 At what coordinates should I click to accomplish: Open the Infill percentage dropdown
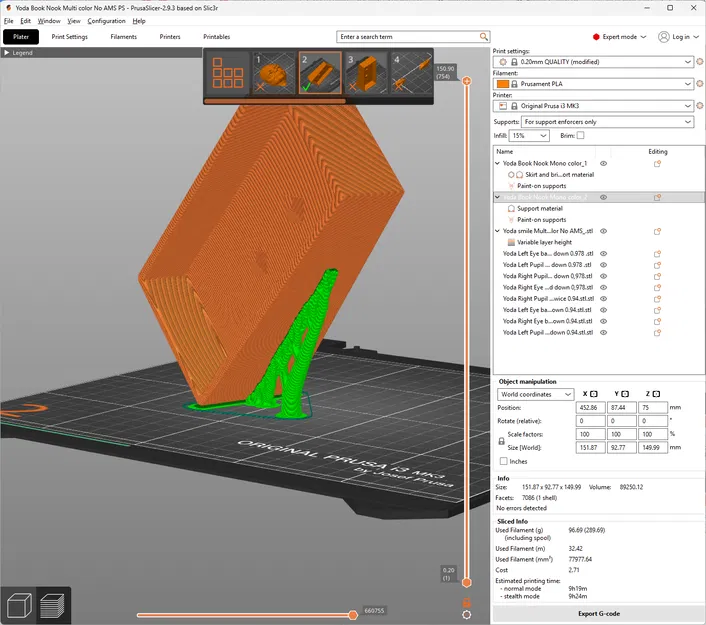point(529,135)
